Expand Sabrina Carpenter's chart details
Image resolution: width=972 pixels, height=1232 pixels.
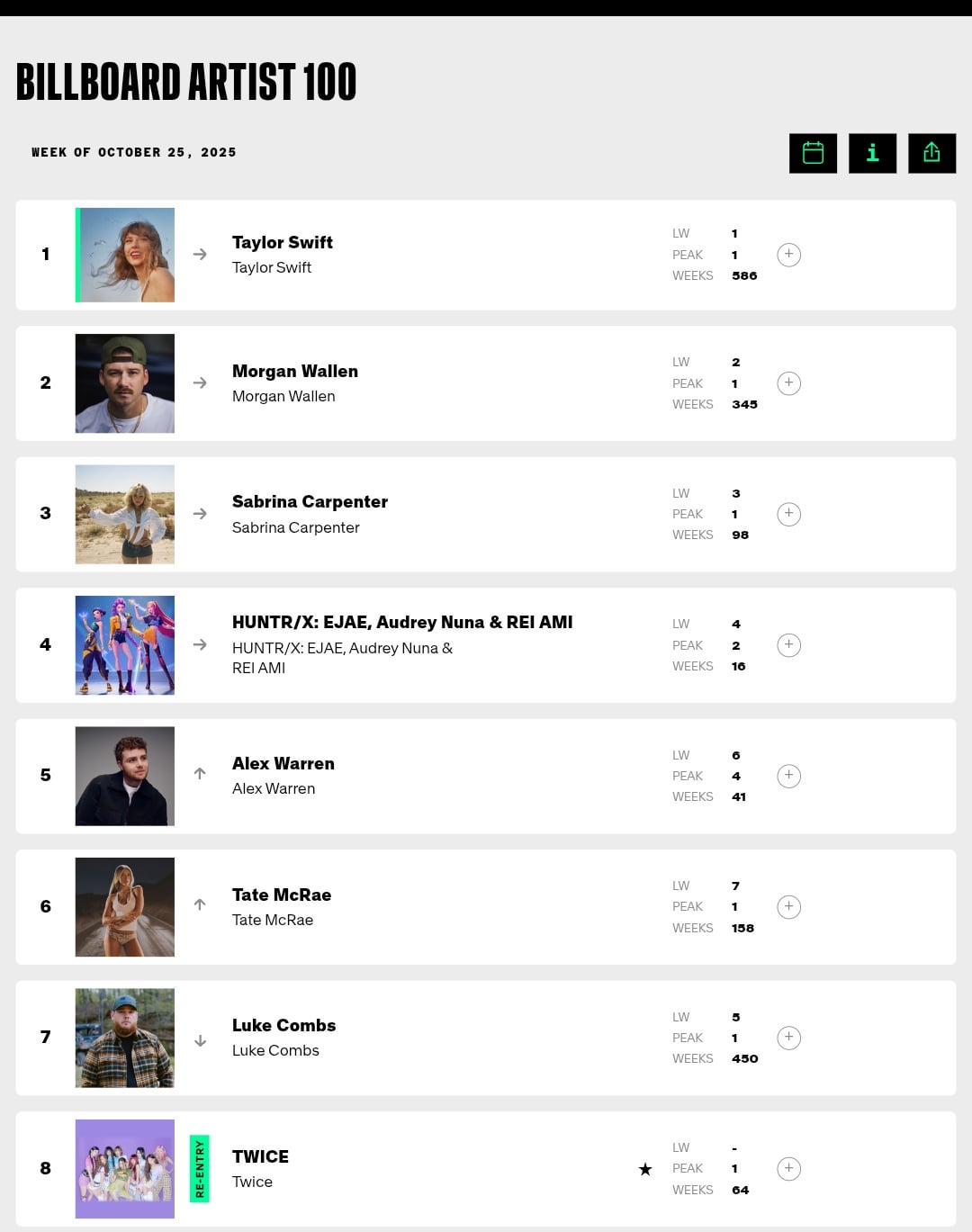tap(788, 514)
